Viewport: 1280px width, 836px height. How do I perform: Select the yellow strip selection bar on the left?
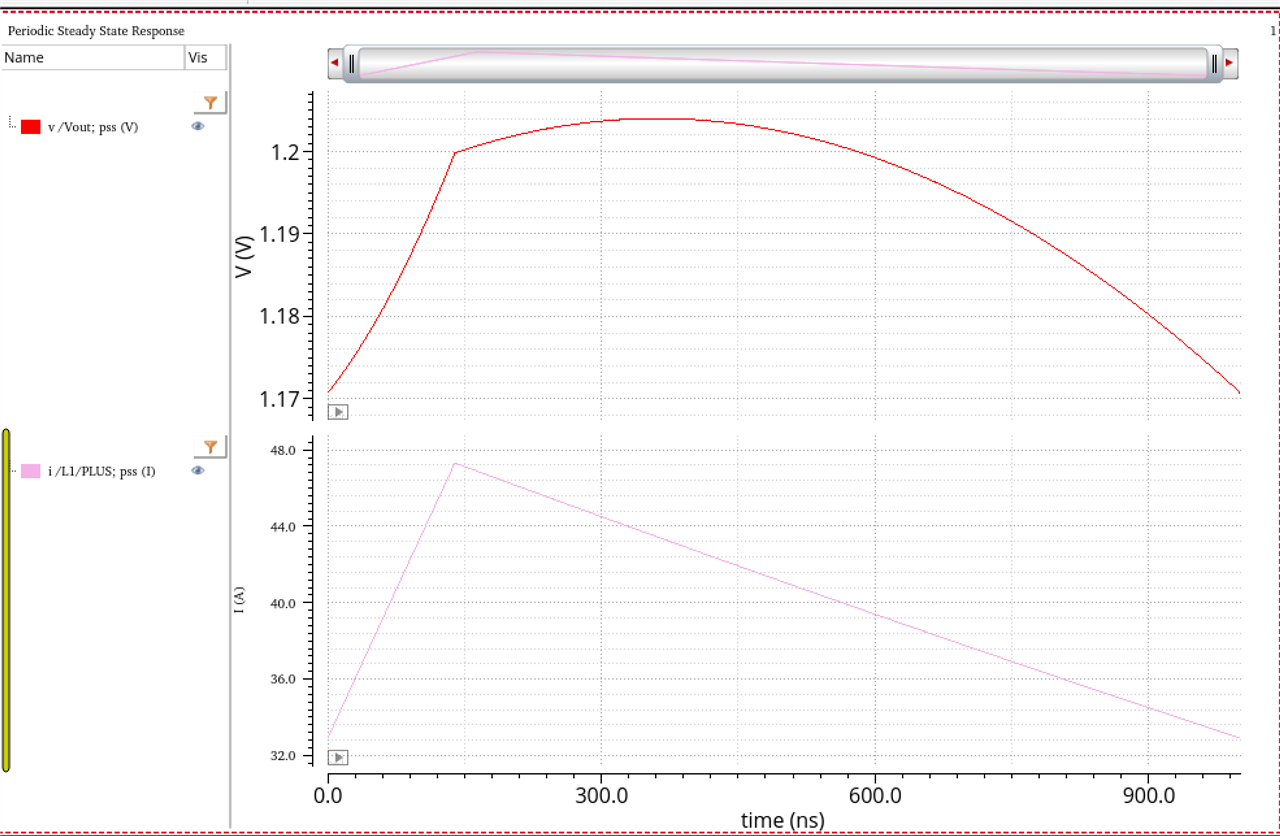tap(6, 600)
